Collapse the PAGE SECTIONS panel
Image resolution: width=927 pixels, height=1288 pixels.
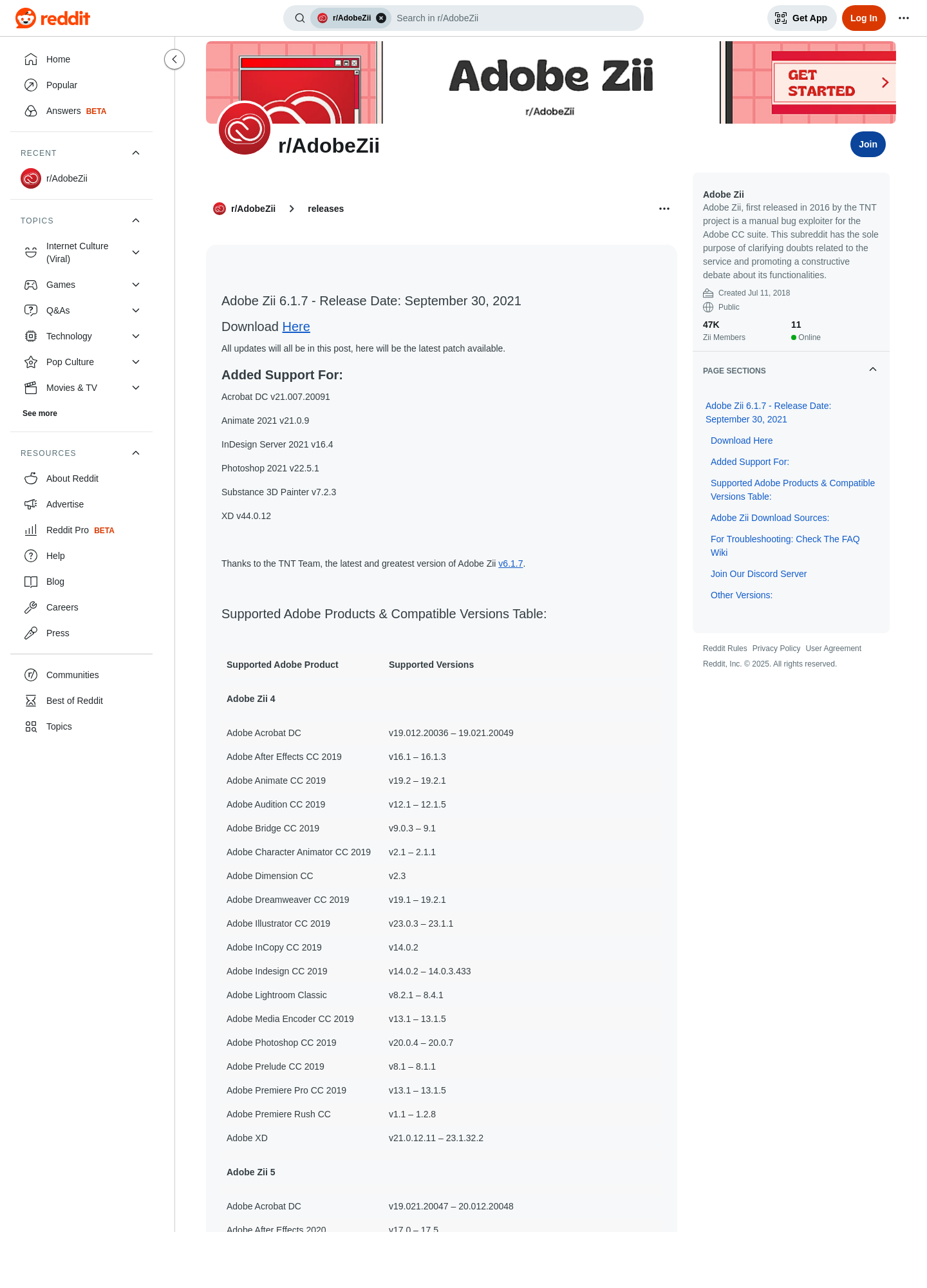pos(873,370)
